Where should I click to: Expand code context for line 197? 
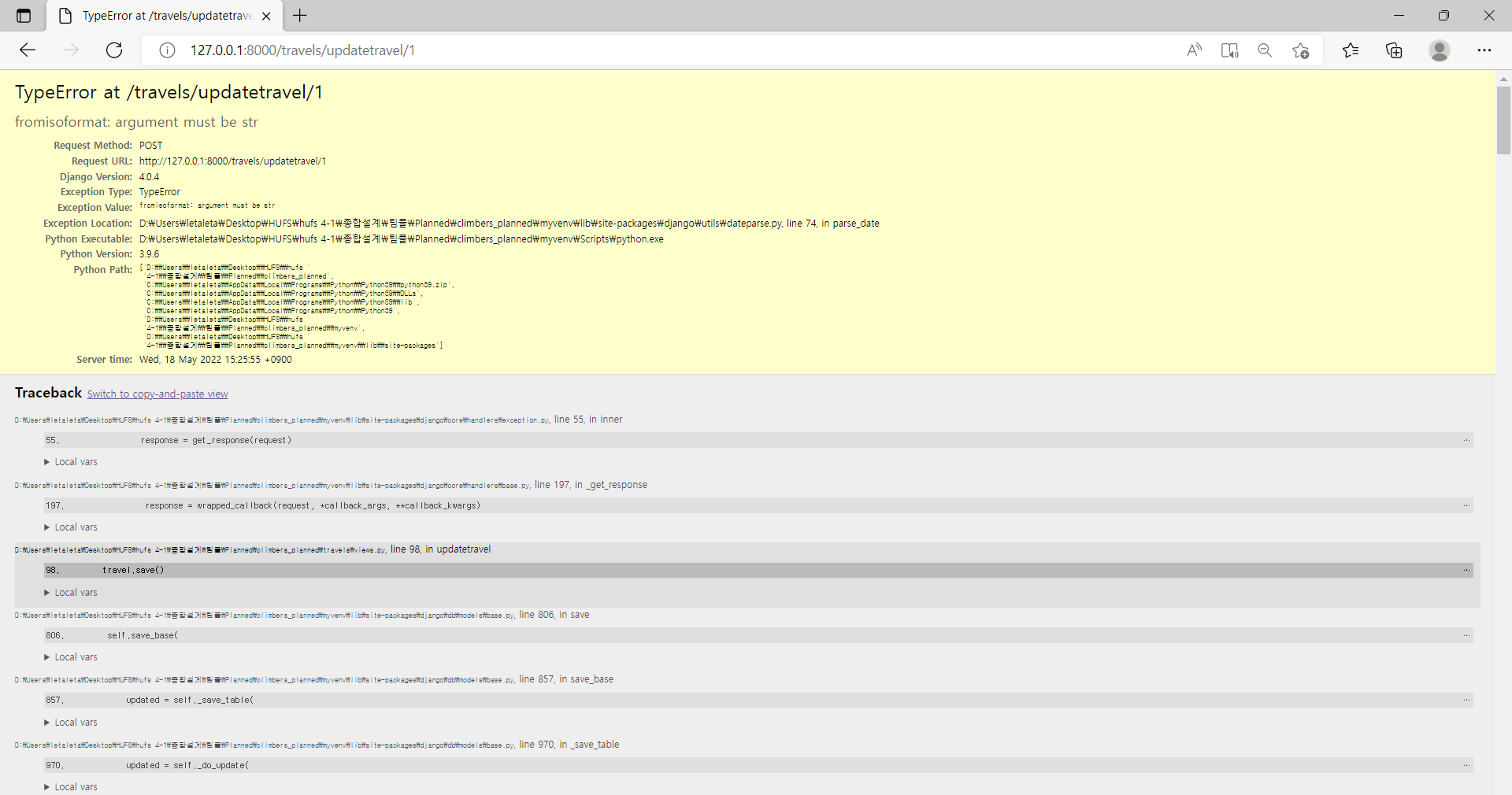(x=758, y=505)
